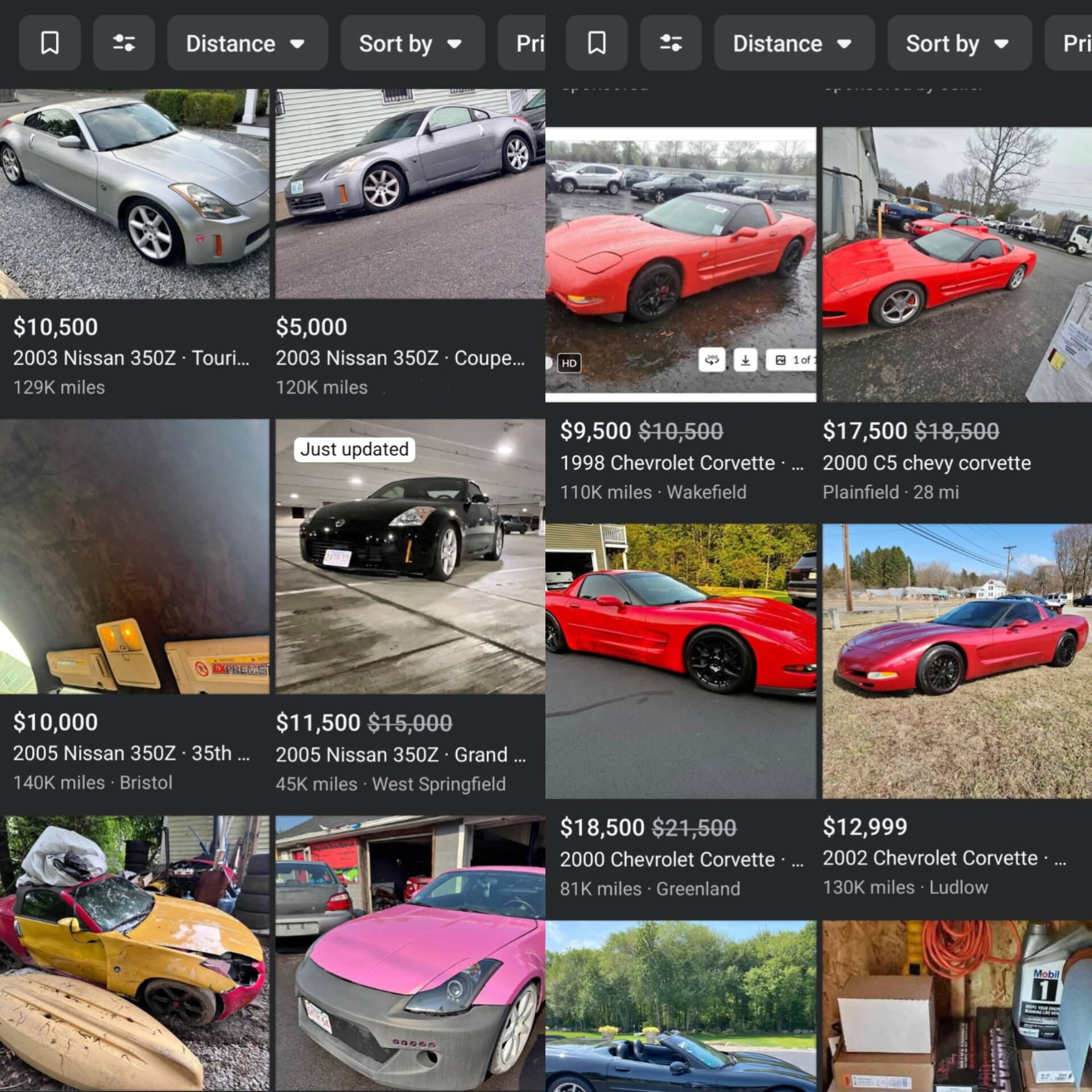Select the partially visible Price filter on left
This screenshot has width=1092, height=1092.
(523, 43)
